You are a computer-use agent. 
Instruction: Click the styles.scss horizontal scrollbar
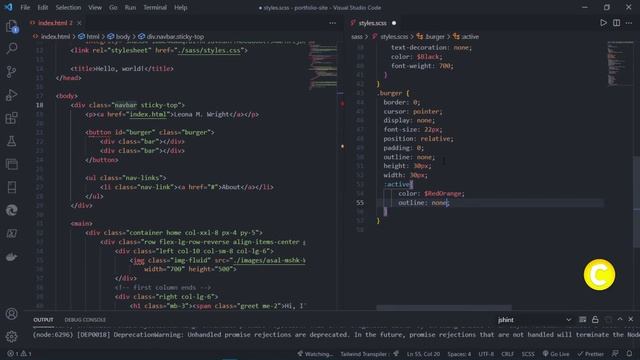[x=444, y=307]
